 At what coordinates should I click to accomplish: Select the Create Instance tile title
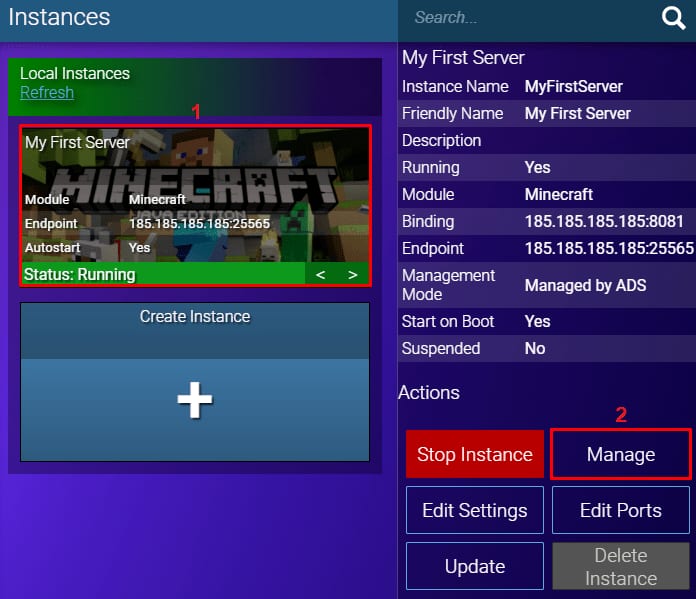pyautogui.click(x=195, y=317)
